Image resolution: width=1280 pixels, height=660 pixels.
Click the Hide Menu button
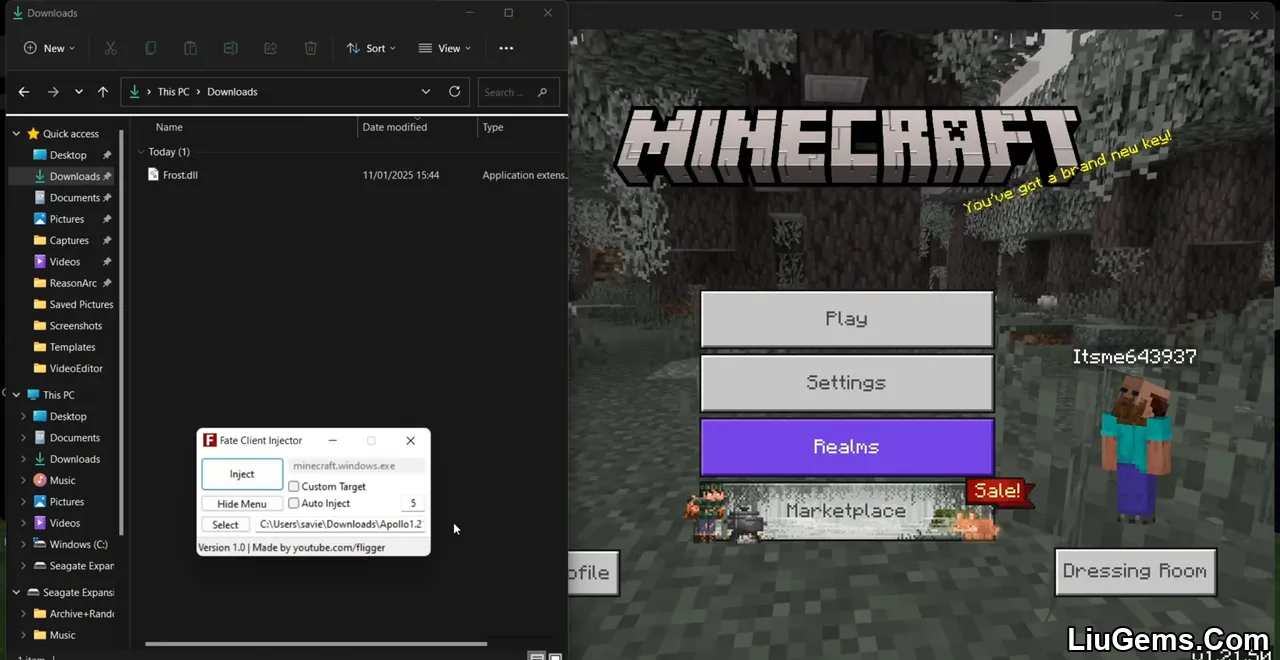(242, 504)
